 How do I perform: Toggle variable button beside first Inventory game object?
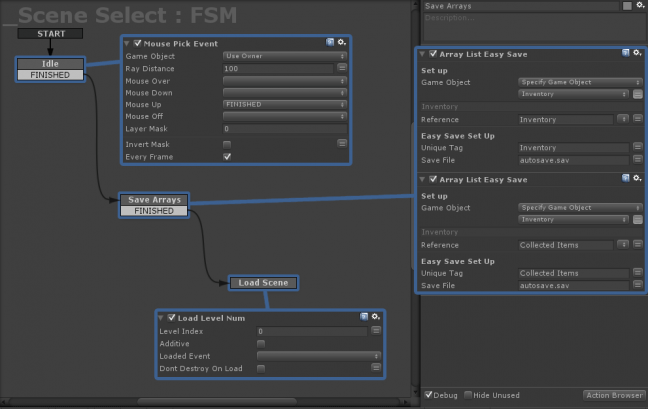click(x=638, y=94)
